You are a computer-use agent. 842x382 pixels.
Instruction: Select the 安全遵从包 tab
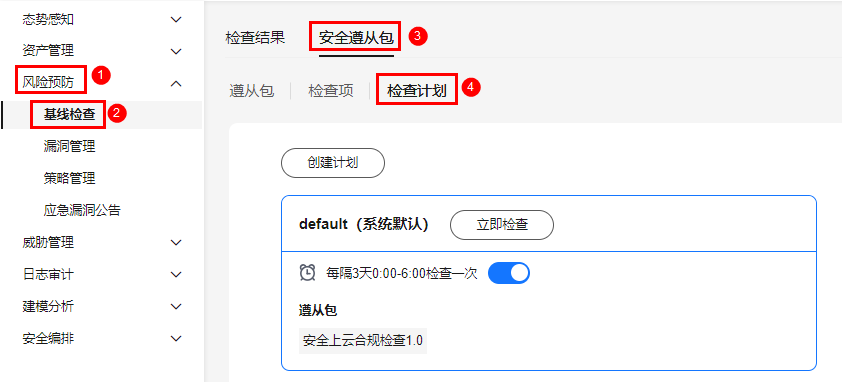coord(357,38)
